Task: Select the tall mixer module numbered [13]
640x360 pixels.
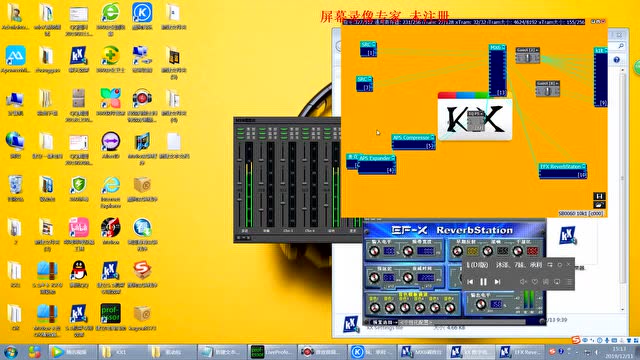Action: [498, 71]
